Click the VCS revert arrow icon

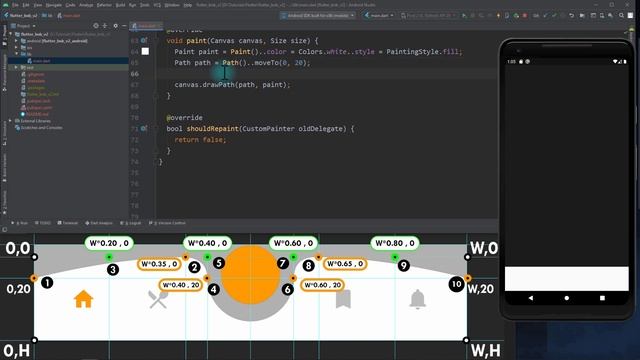click(x=571, y=16)
